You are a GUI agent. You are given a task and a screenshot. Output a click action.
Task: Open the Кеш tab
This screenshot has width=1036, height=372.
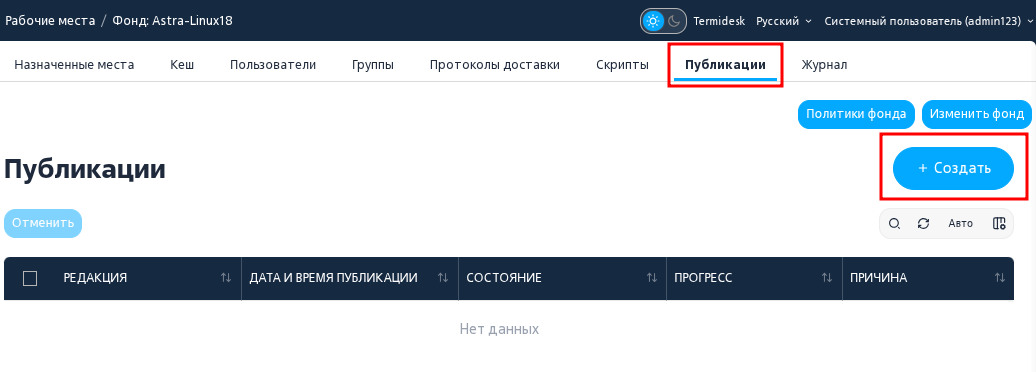pyautogui.click(x=182, y=65)
